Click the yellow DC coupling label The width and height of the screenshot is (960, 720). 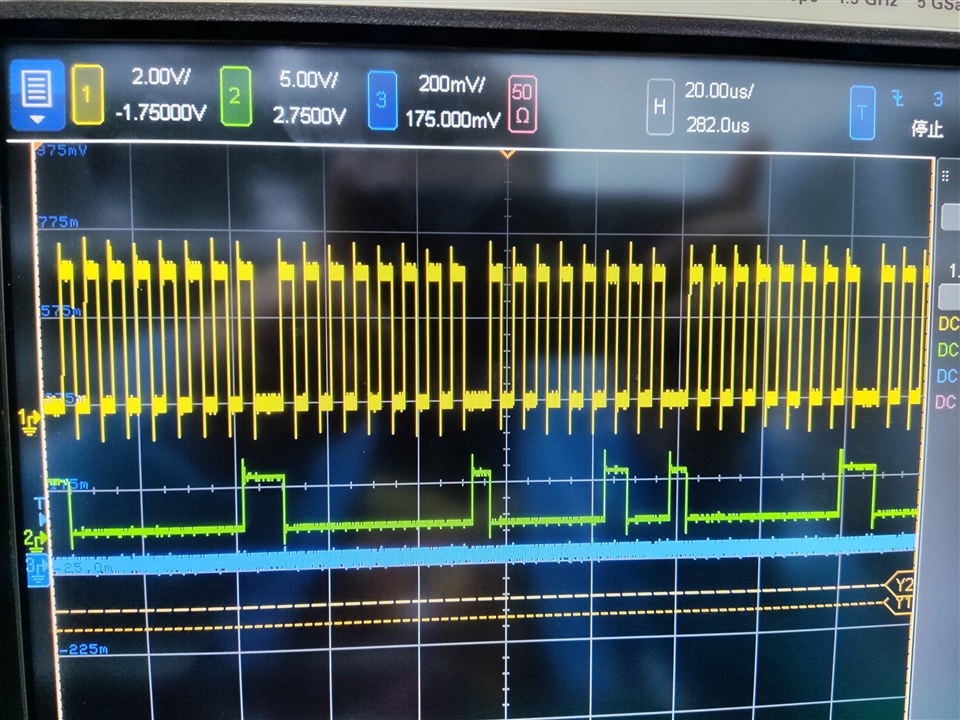point(948,323)
